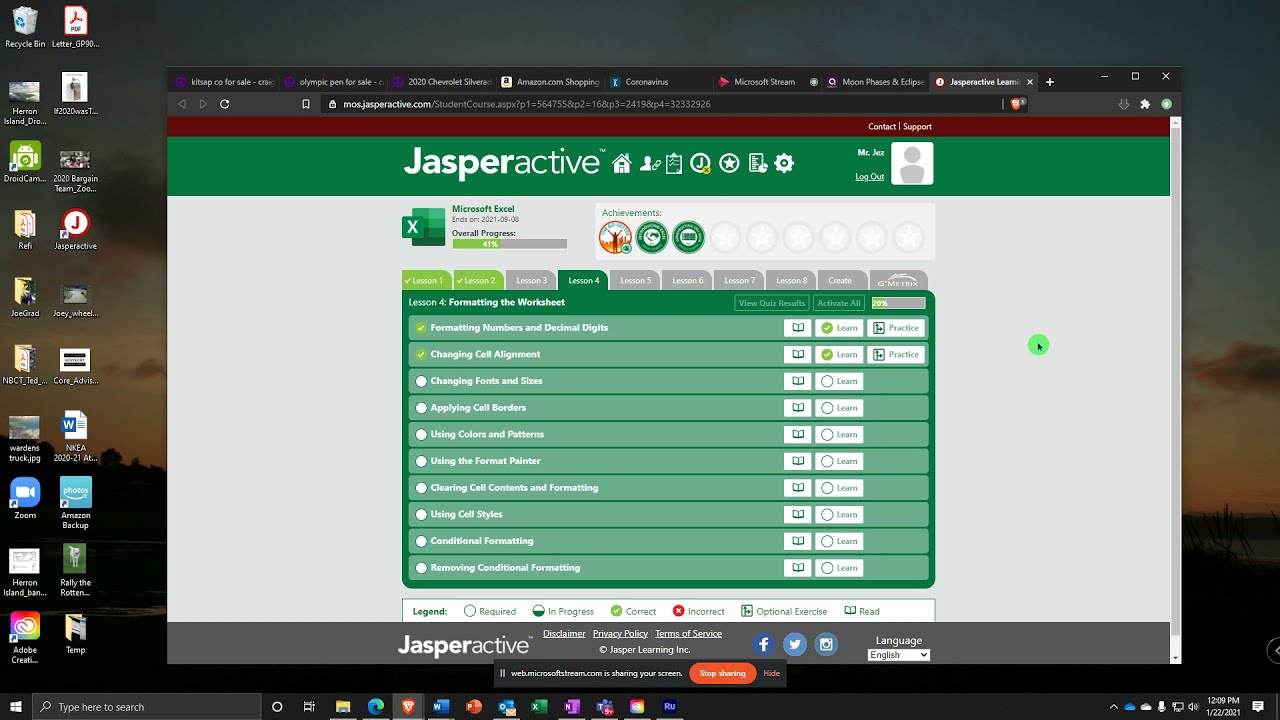This screenshot has width=1280, height=720.
Task: Open reading for Changing Fonts and Sizes
Action: pyautogui.click(x=798, y=381)
